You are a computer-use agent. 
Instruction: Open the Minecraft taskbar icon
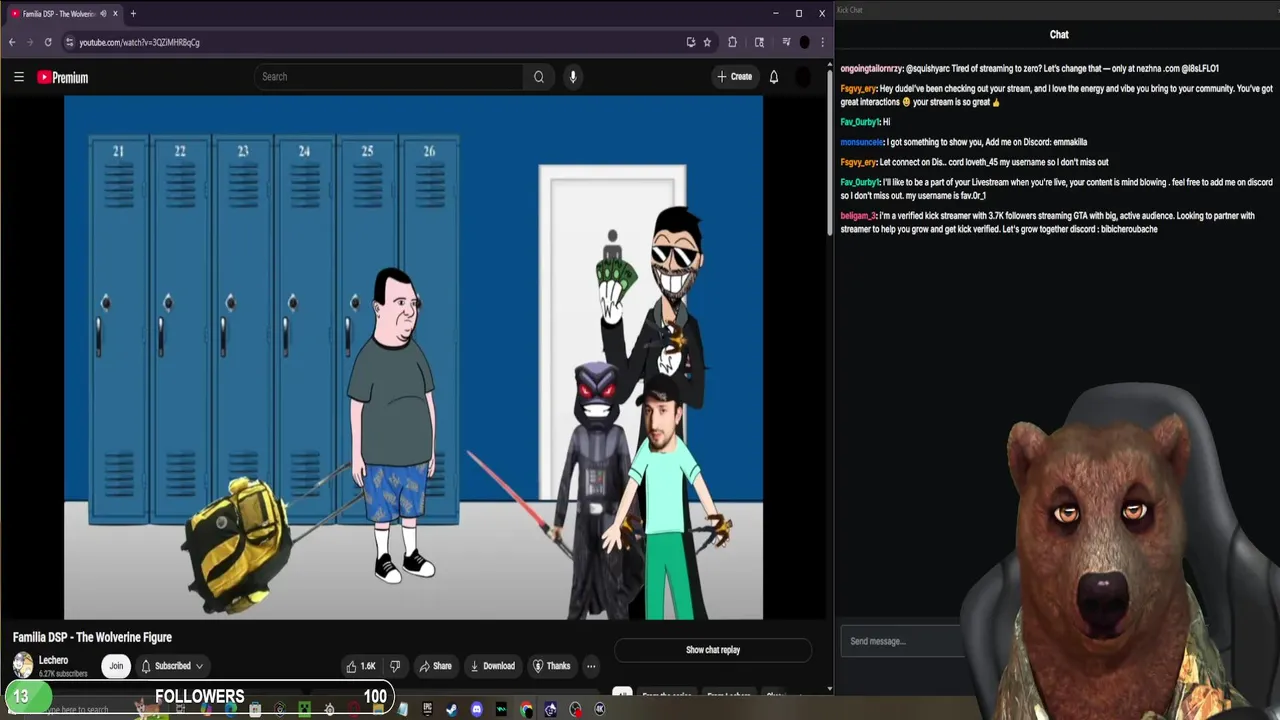coord(304,709)
